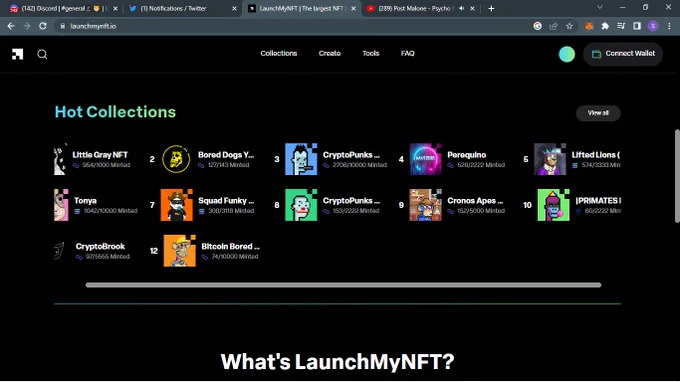
Task: Reload the page
Action: tap(42, 26)
